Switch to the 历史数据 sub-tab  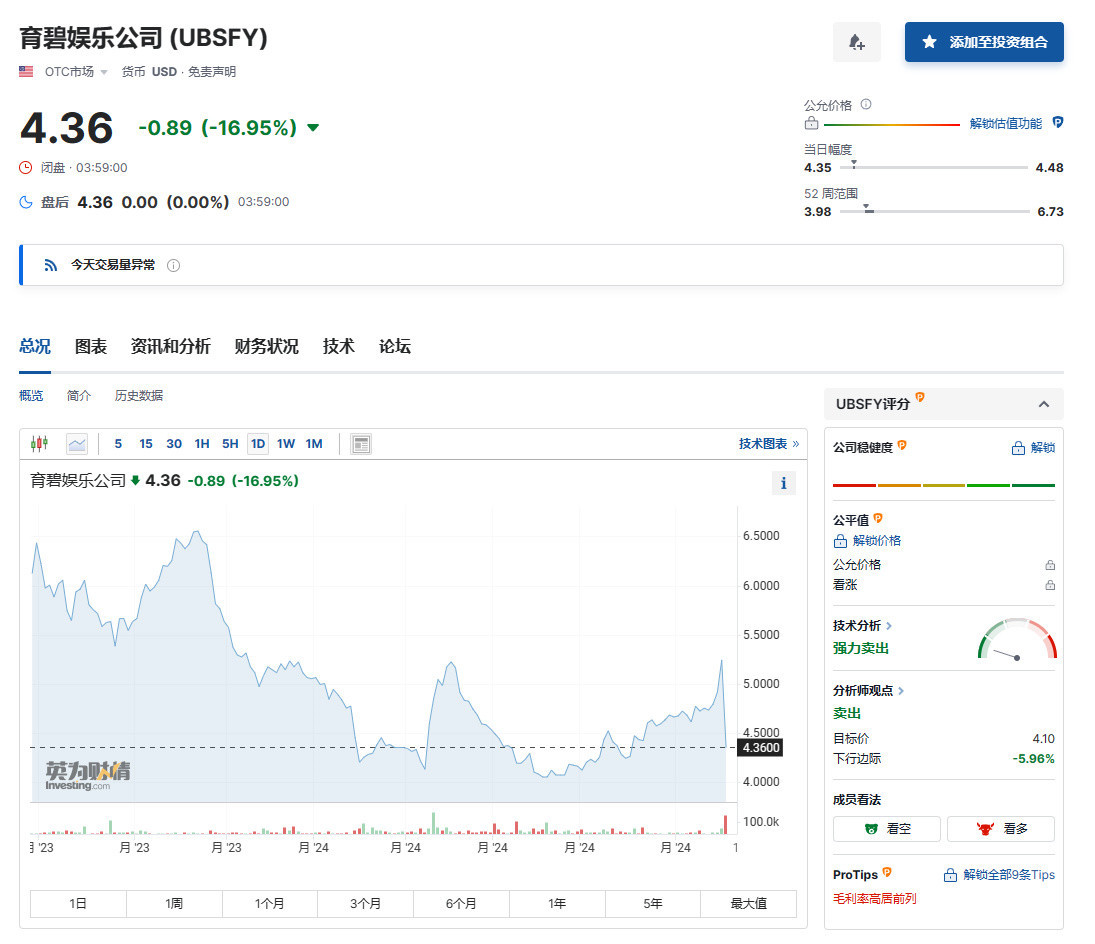tap(139, 396)
